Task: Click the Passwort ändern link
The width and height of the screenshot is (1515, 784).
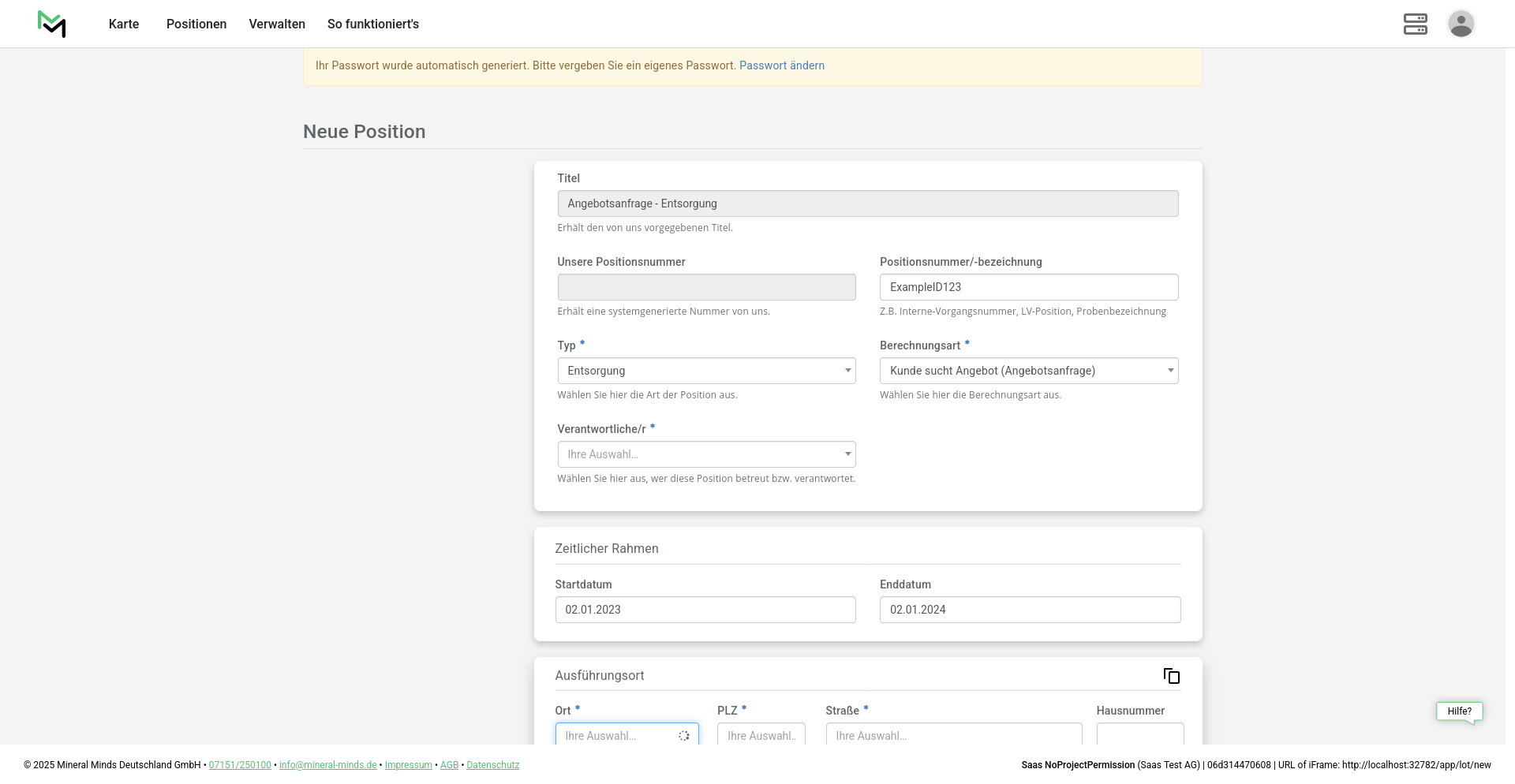Action: click(781, 65)
